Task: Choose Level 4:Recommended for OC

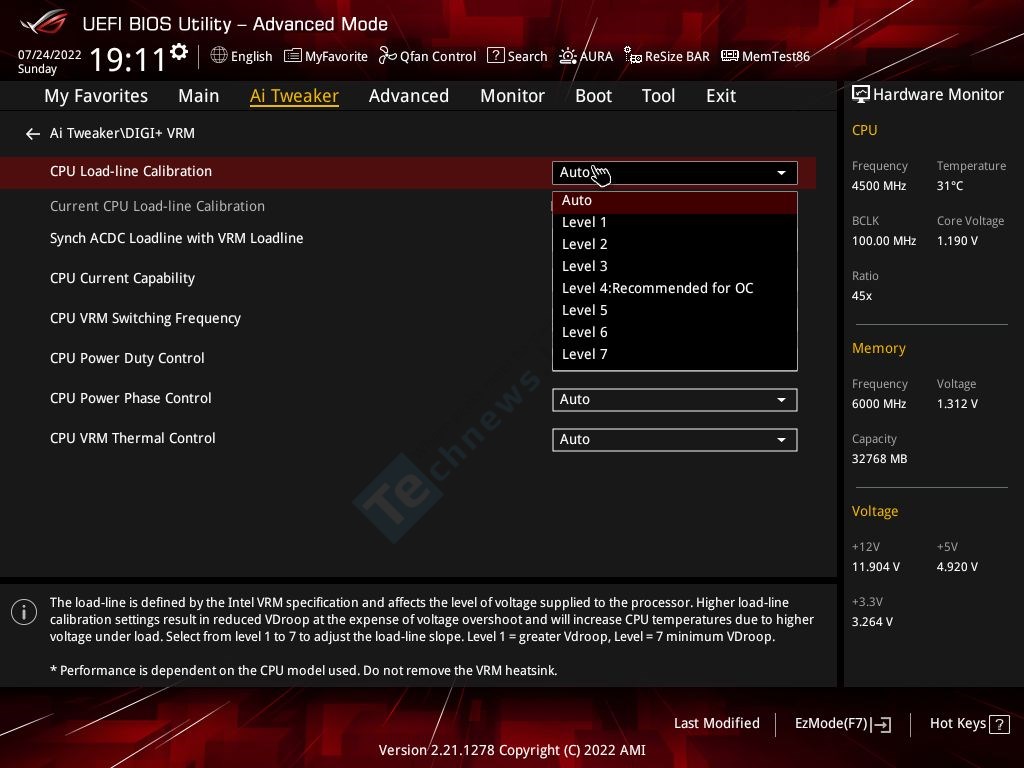Action: 675,289
